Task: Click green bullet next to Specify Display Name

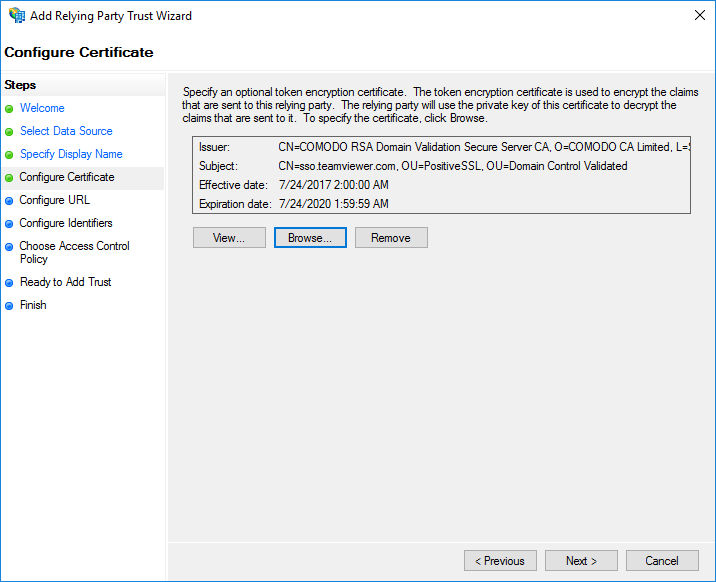Action: [9, 155]
